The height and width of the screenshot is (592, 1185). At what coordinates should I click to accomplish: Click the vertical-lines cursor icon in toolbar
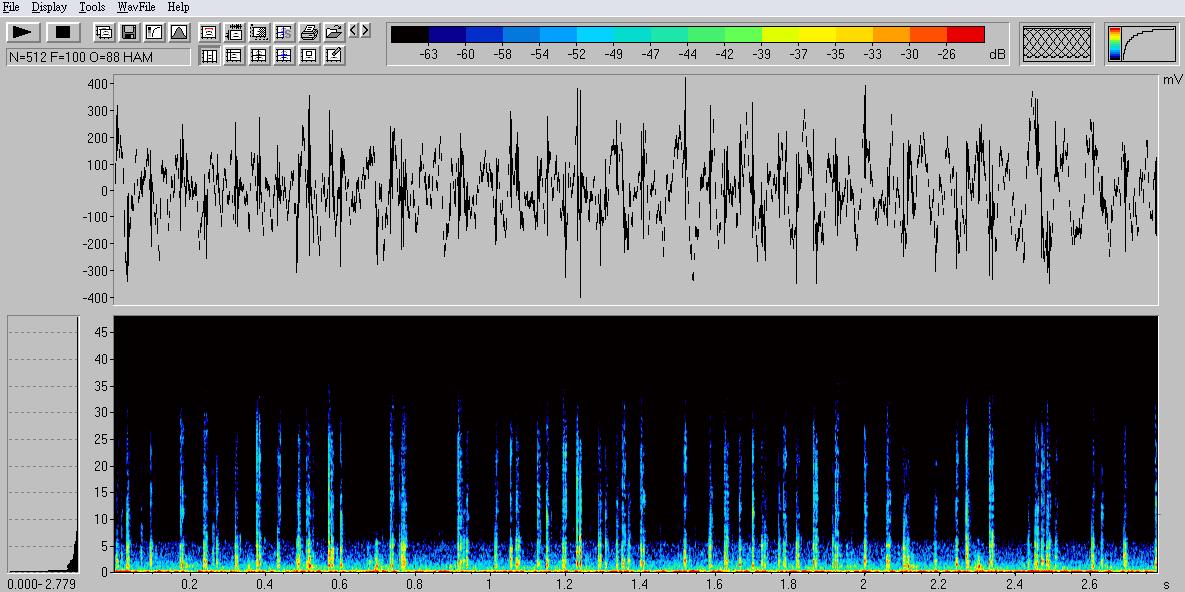[209, 56]
